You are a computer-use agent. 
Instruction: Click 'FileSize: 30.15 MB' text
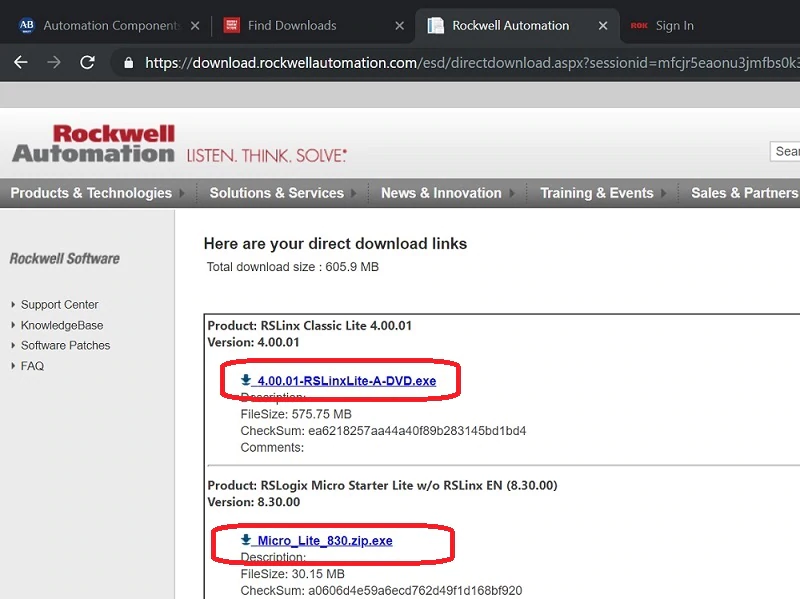[292, 573]
